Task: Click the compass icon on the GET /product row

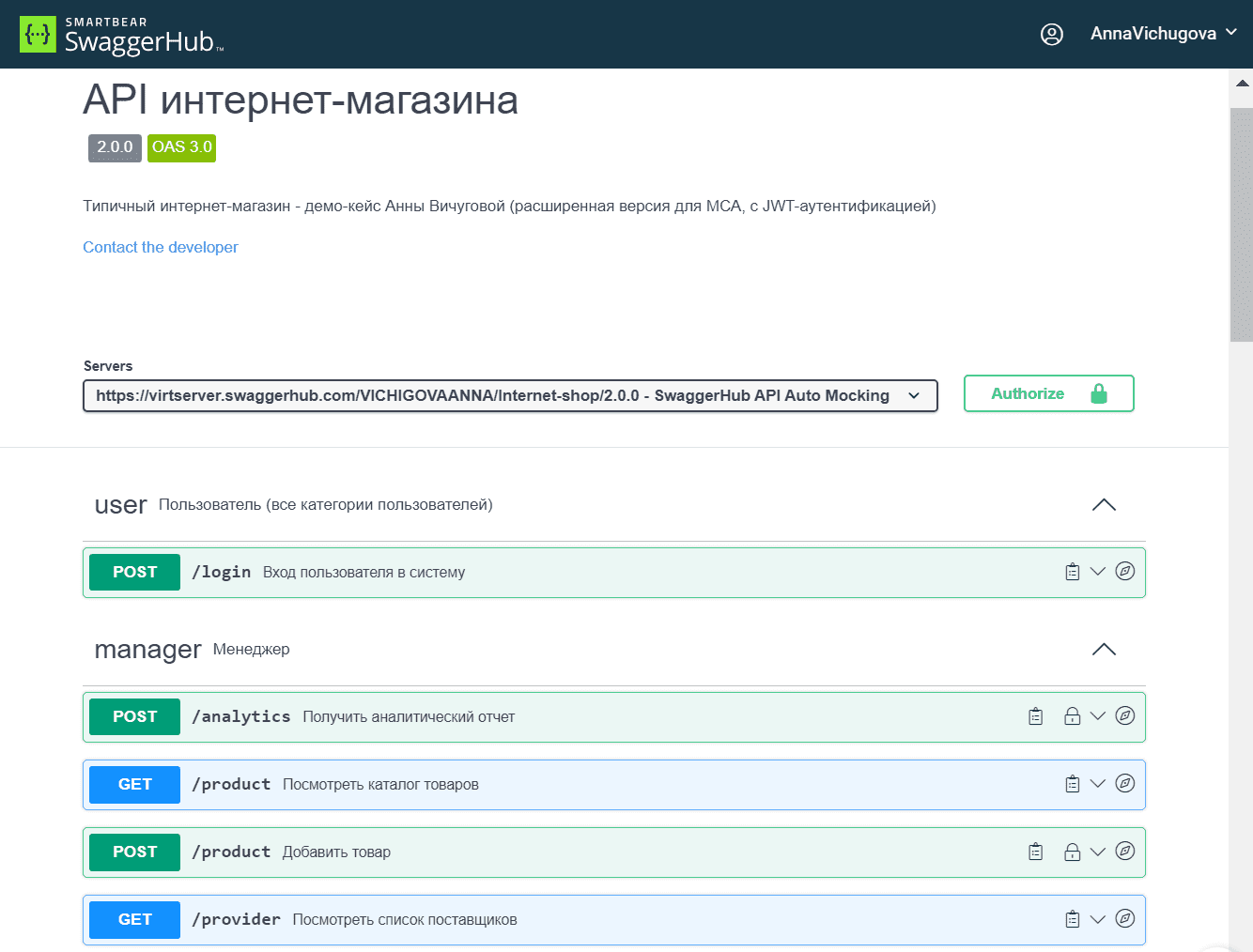Action: pos(1125,783)
